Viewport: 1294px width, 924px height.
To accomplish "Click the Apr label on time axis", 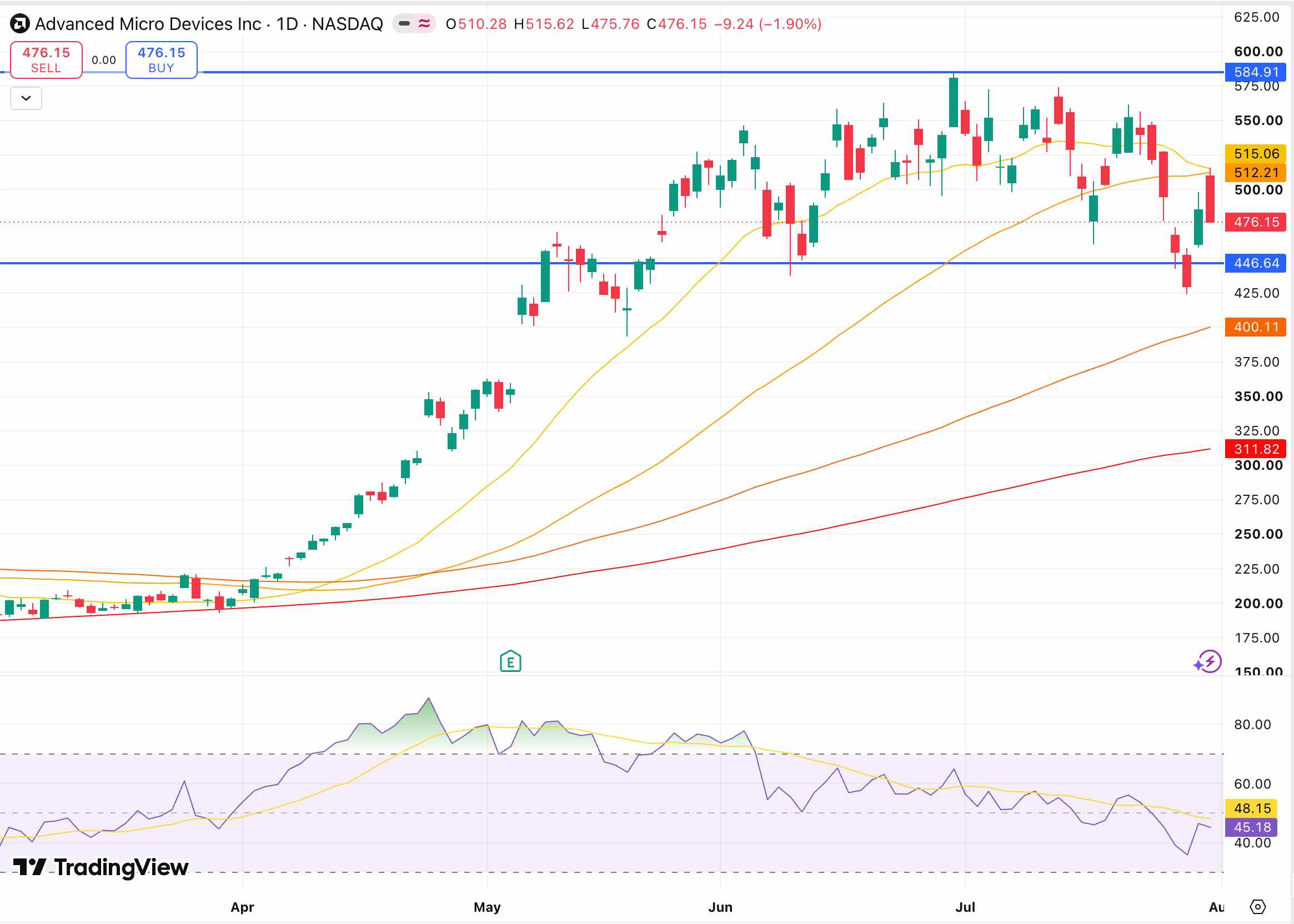I will [242, 907].
